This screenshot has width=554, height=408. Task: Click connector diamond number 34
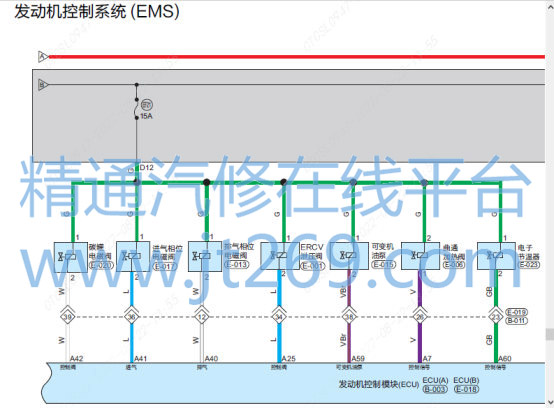(279, 317)
